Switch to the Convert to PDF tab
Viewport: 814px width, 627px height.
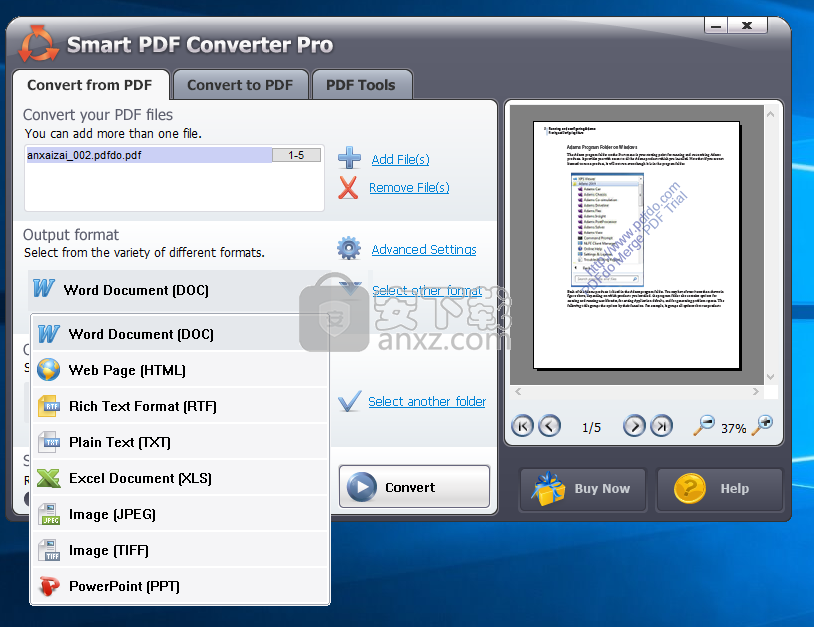[x=240, y=85]
